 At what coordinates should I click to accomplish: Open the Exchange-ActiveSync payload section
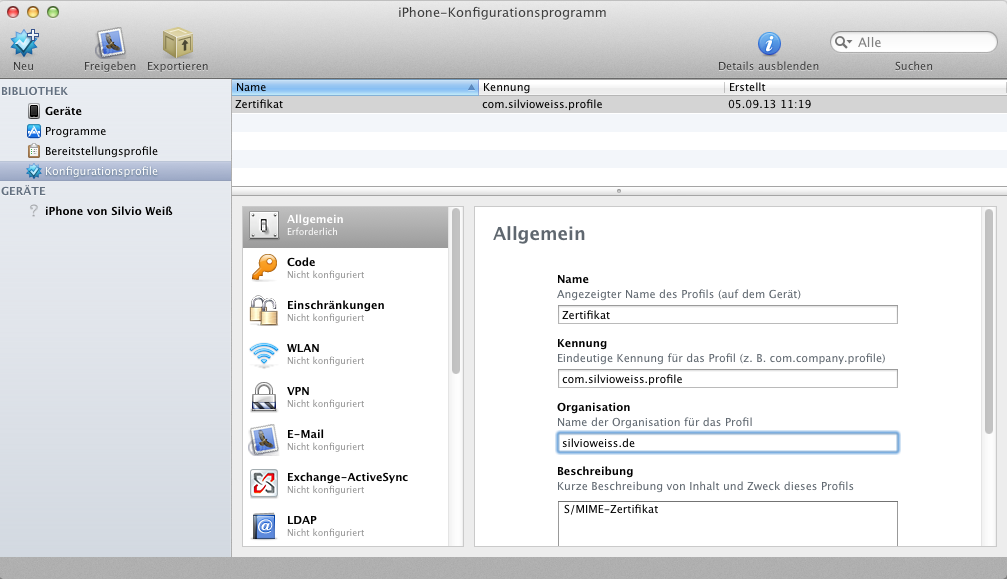[x=346, y=483]
